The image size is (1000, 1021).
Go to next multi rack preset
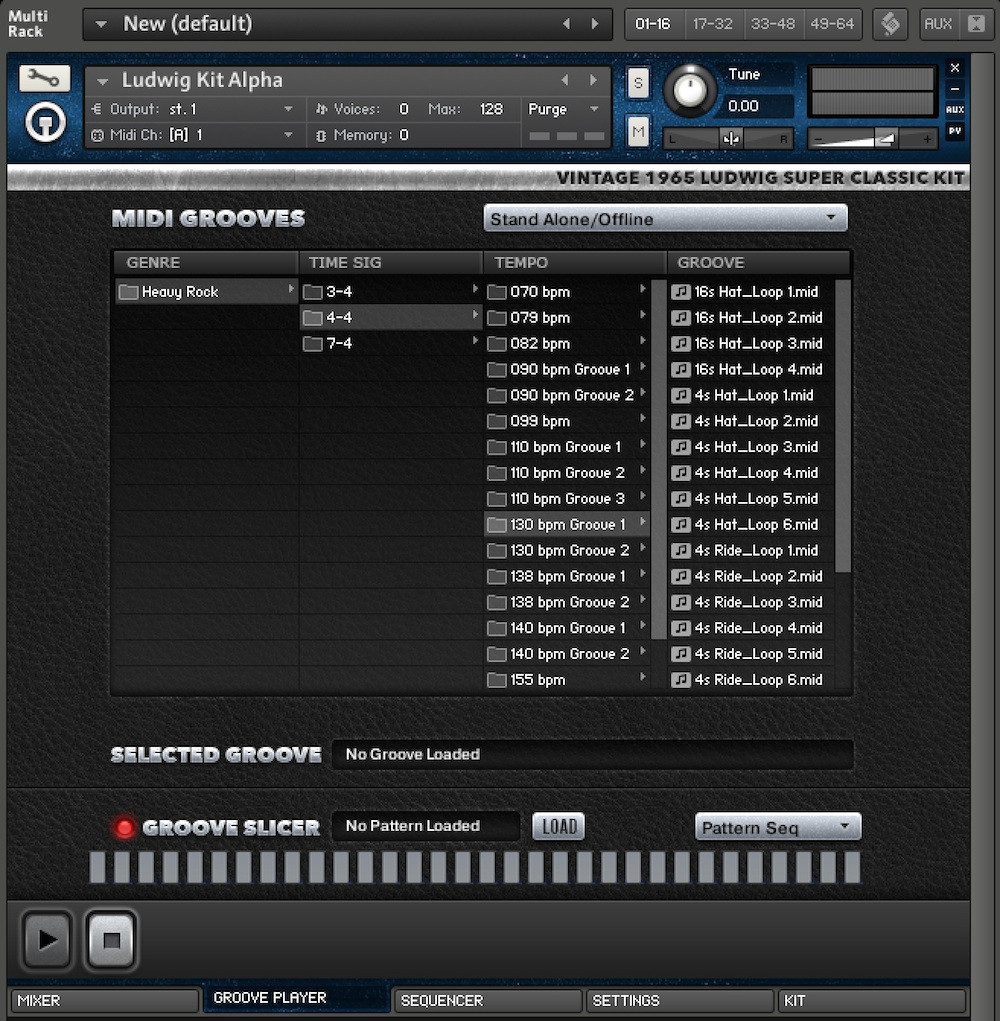pyautogui.click(x=594, y=24)
